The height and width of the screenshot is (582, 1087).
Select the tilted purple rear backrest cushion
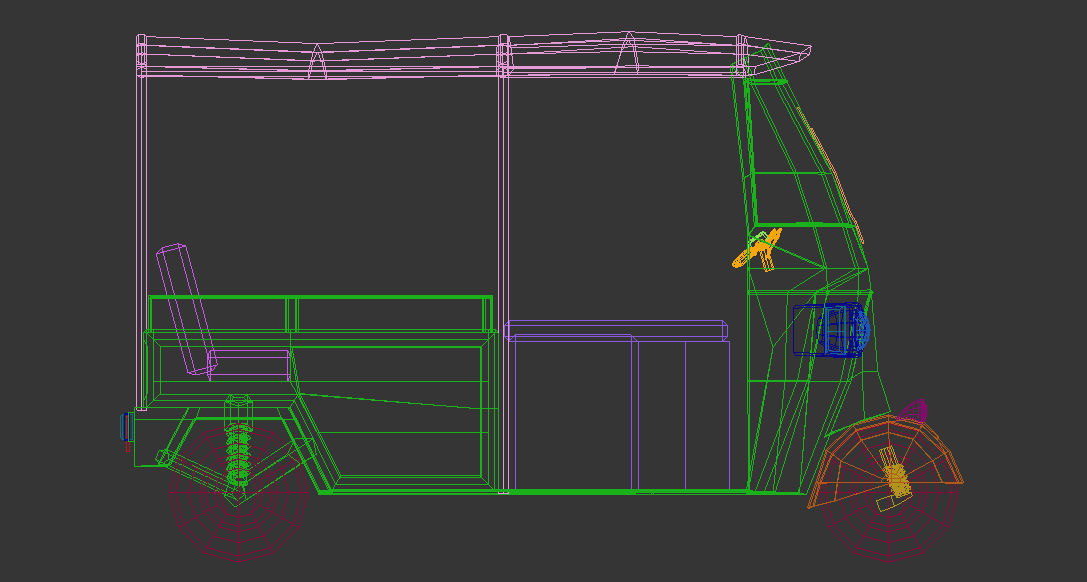[x=186, y=310]
